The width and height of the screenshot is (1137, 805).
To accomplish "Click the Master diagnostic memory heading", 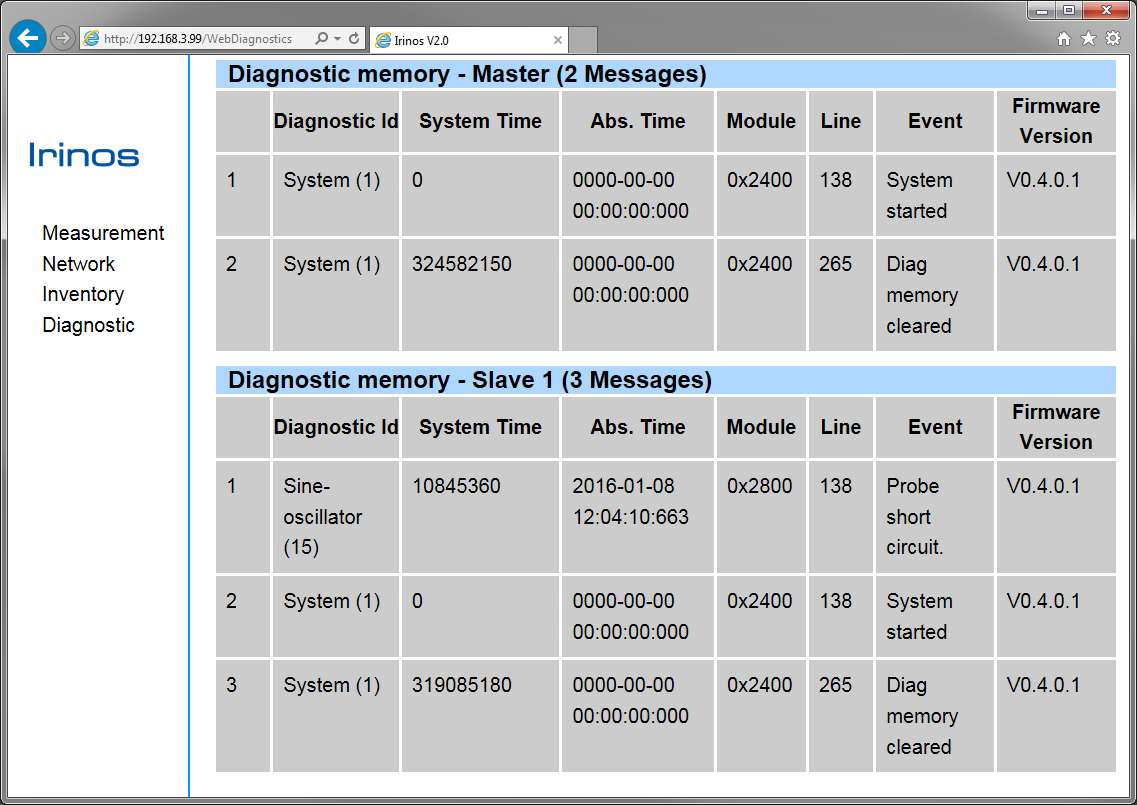I will 666,74.
